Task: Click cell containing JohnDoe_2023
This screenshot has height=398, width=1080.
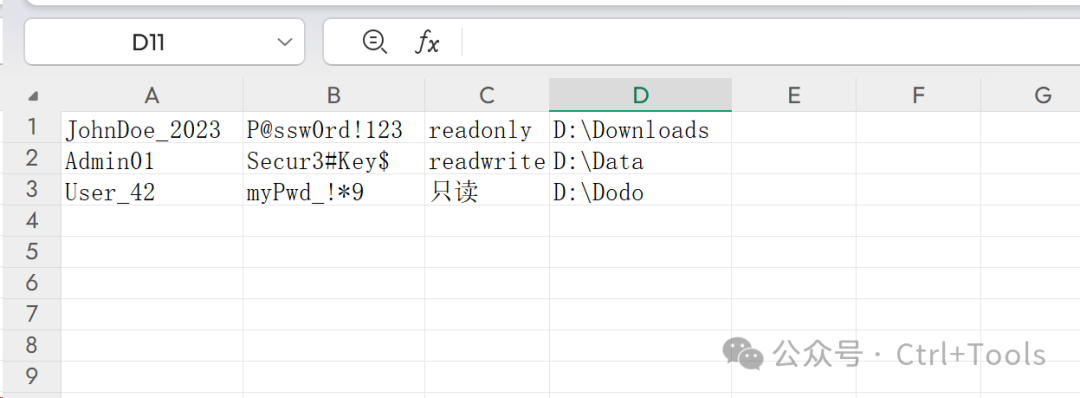Action: (152, 127)
